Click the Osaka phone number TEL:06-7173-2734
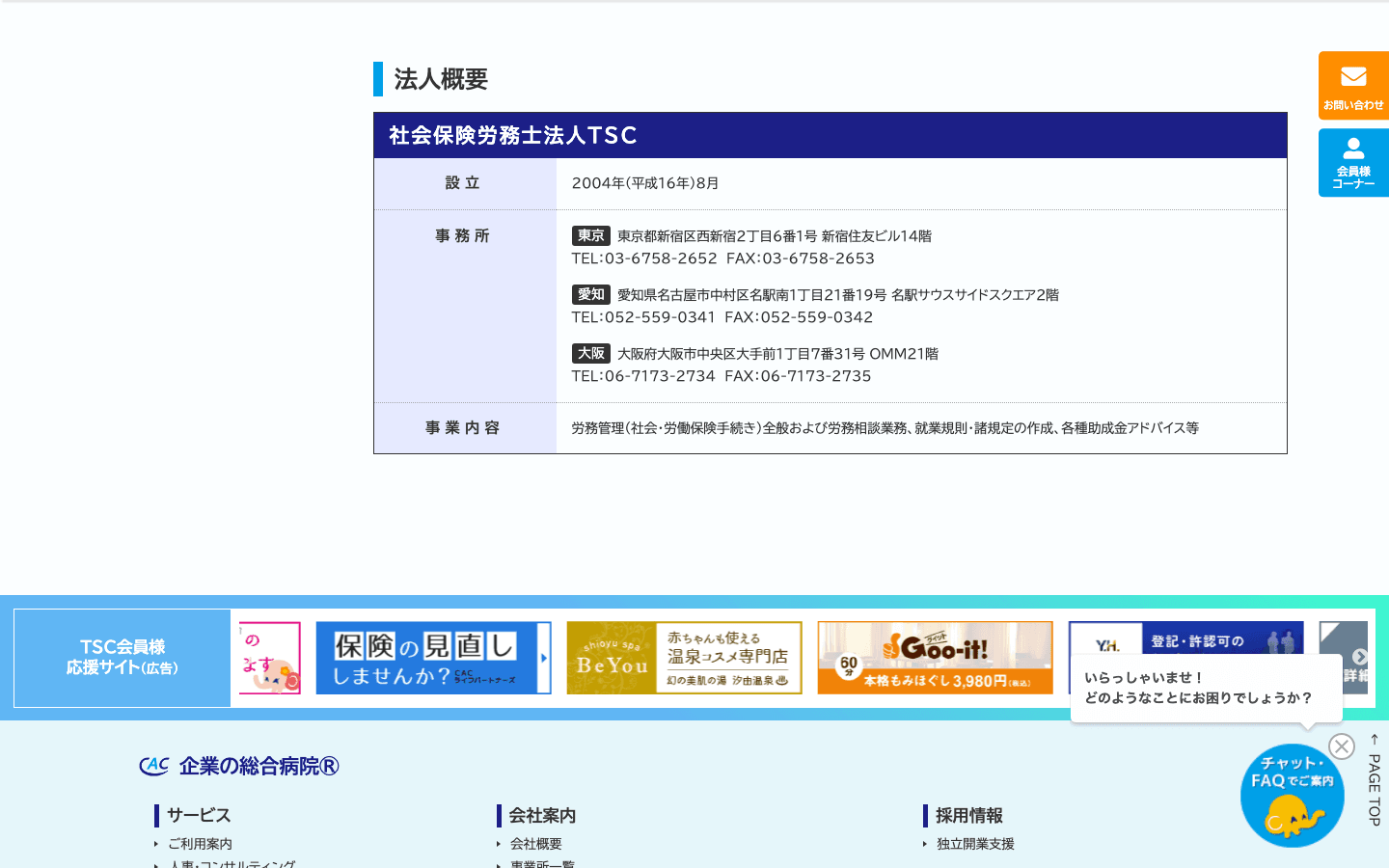Screen dimensions: 1389x868 click(643, 376)
